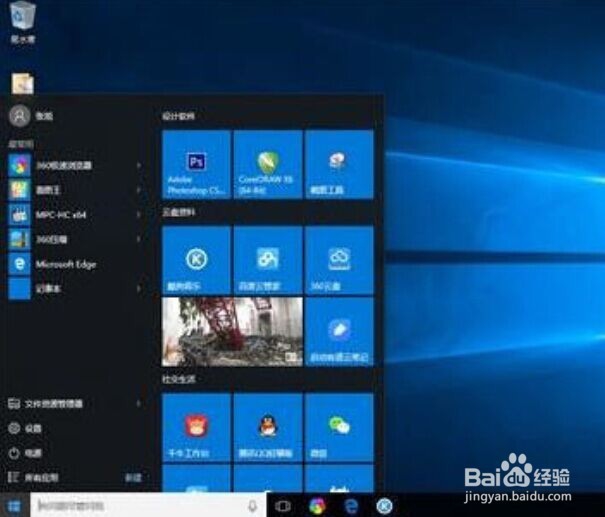Expand jump list for MPC-HC x64
605x517 pixels.
pos(139,215)
